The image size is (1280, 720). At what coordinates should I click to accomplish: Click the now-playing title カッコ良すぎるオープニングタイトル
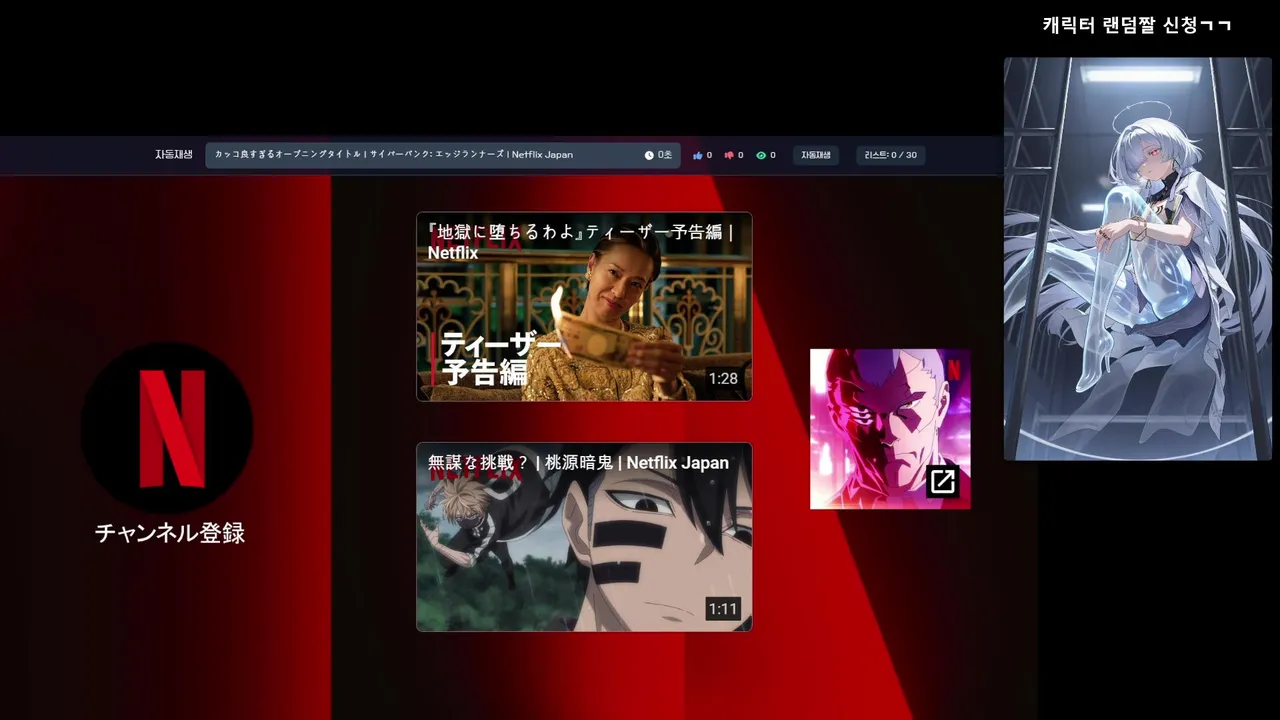(x=394, y=155)
